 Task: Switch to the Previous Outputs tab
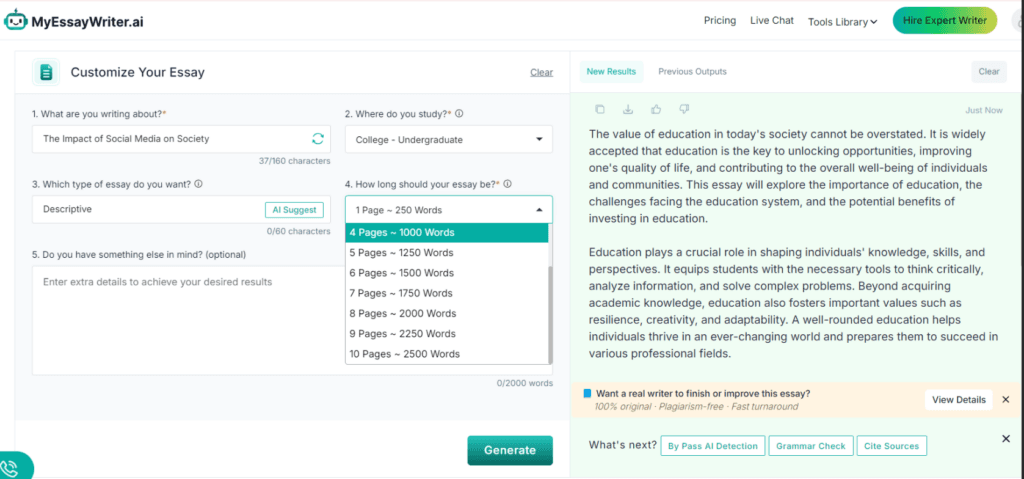click(x=692, y=72)
